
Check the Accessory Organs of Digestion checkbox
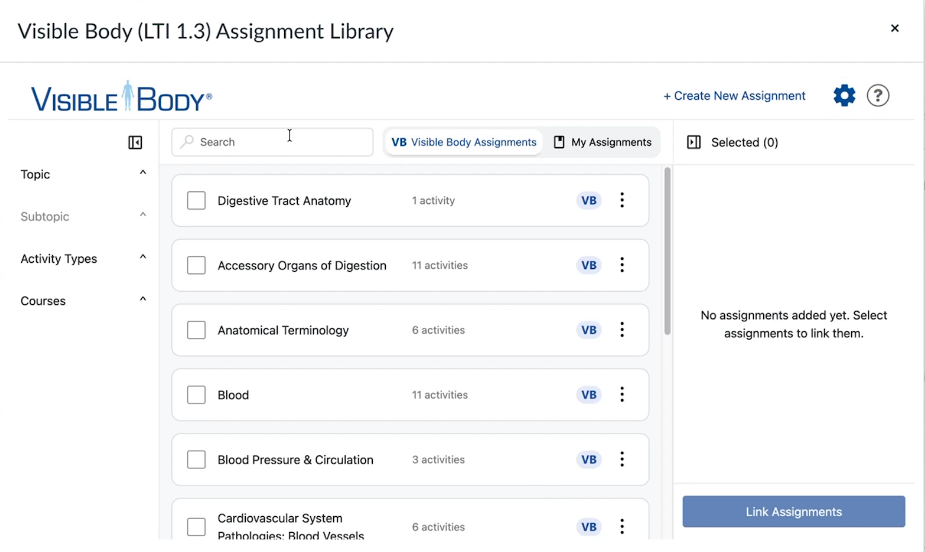point(196,265)
